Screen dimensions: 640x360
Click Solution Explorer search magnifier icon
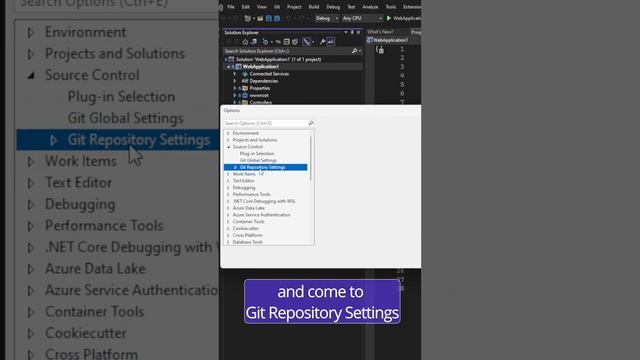[354, 51]
